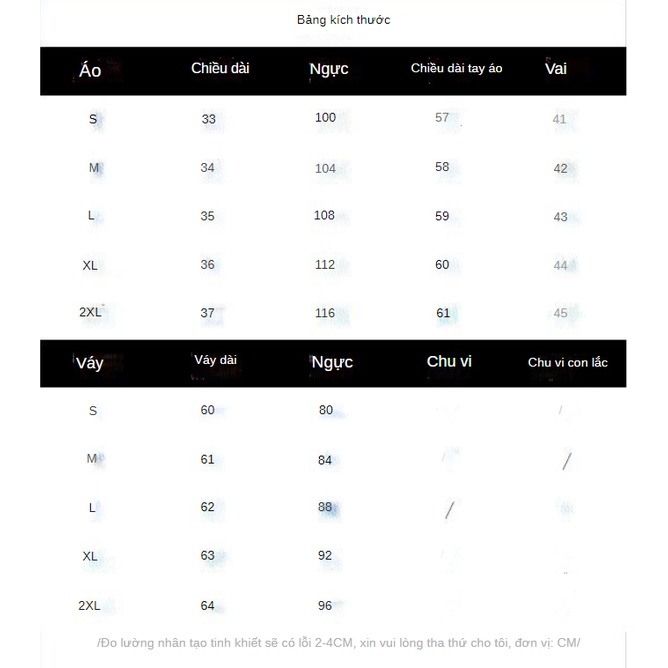
Task: Select the 'Vai' column header
Action: (x=556, y=69)
